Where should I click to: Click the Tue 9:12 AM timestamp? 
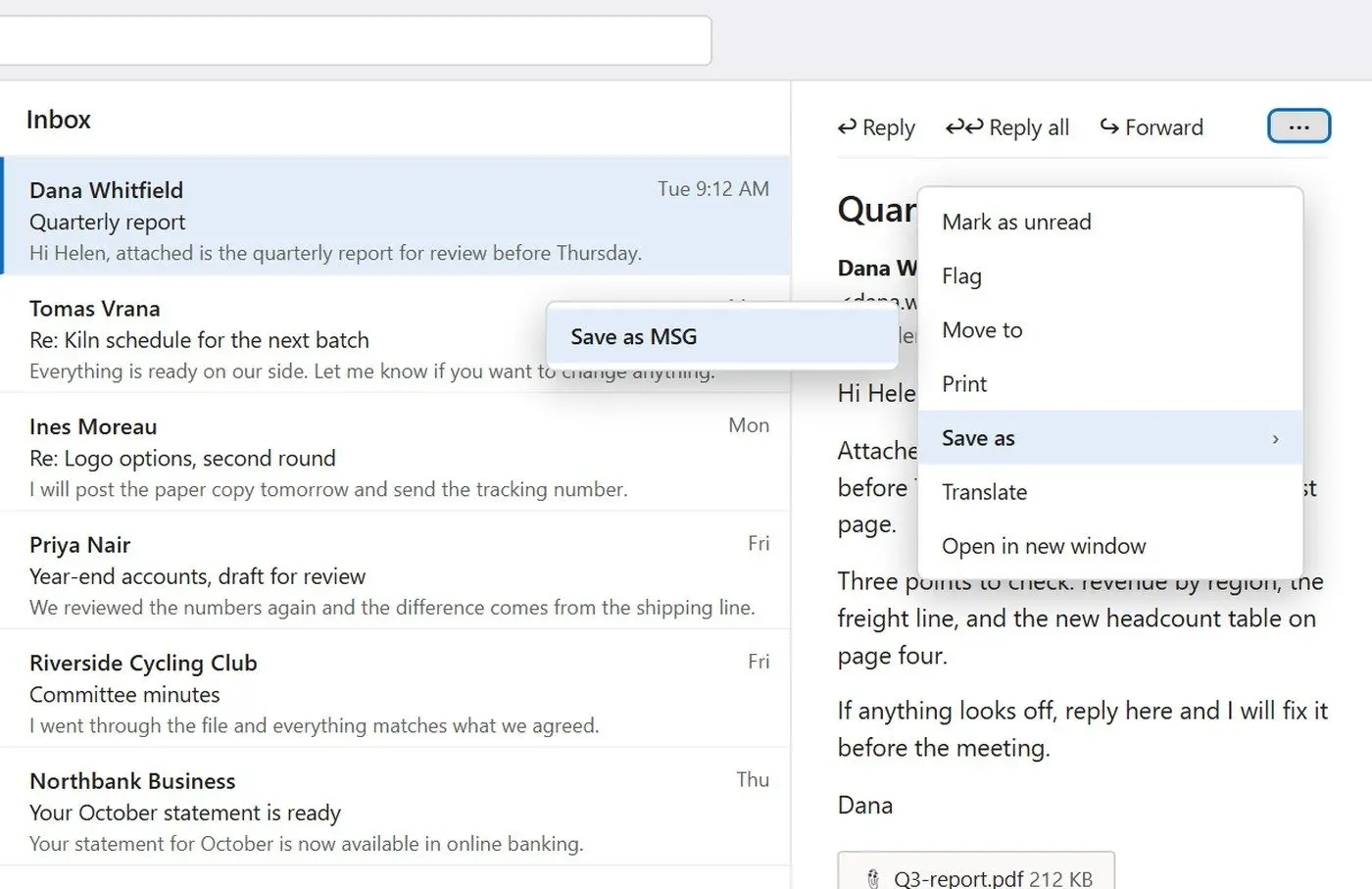click(713, 189)
